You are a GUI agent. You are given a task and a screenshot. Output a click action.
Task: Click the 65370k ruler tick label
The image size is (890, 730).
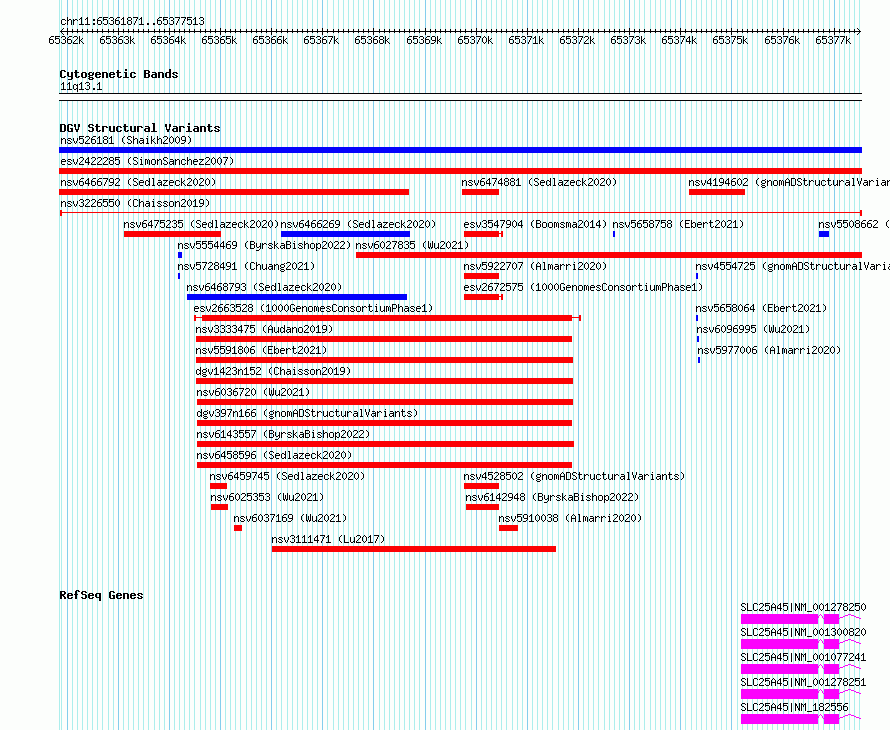click(475, 40)
